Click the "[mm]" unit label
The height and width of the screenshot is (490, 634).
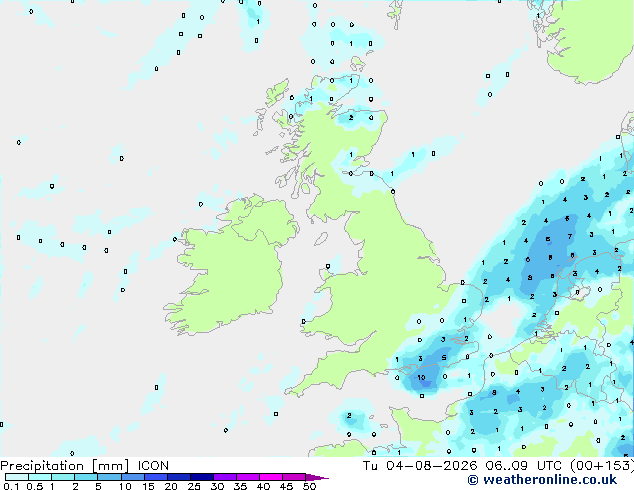(x=111, y=466)
